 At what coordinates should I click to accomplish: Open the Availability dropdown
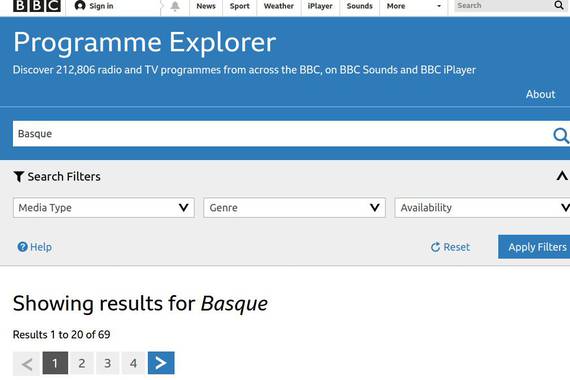482,208
